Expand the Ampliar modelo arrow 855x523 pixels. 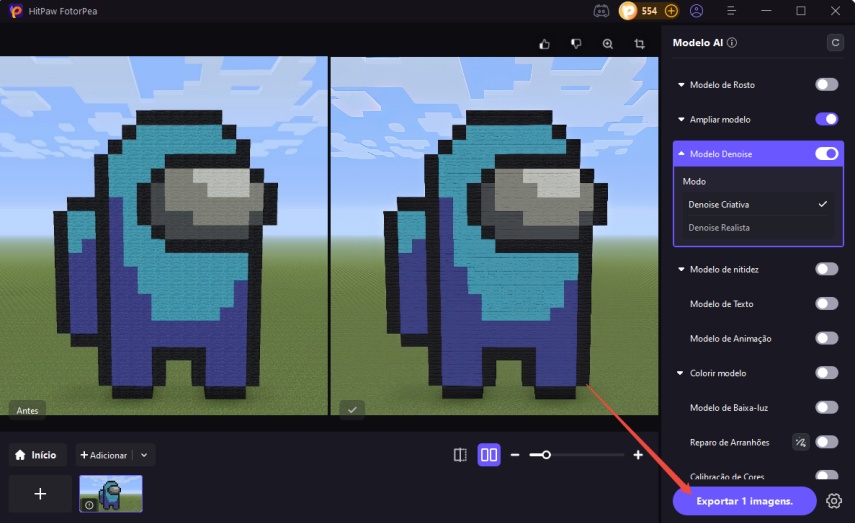(681, 119)
